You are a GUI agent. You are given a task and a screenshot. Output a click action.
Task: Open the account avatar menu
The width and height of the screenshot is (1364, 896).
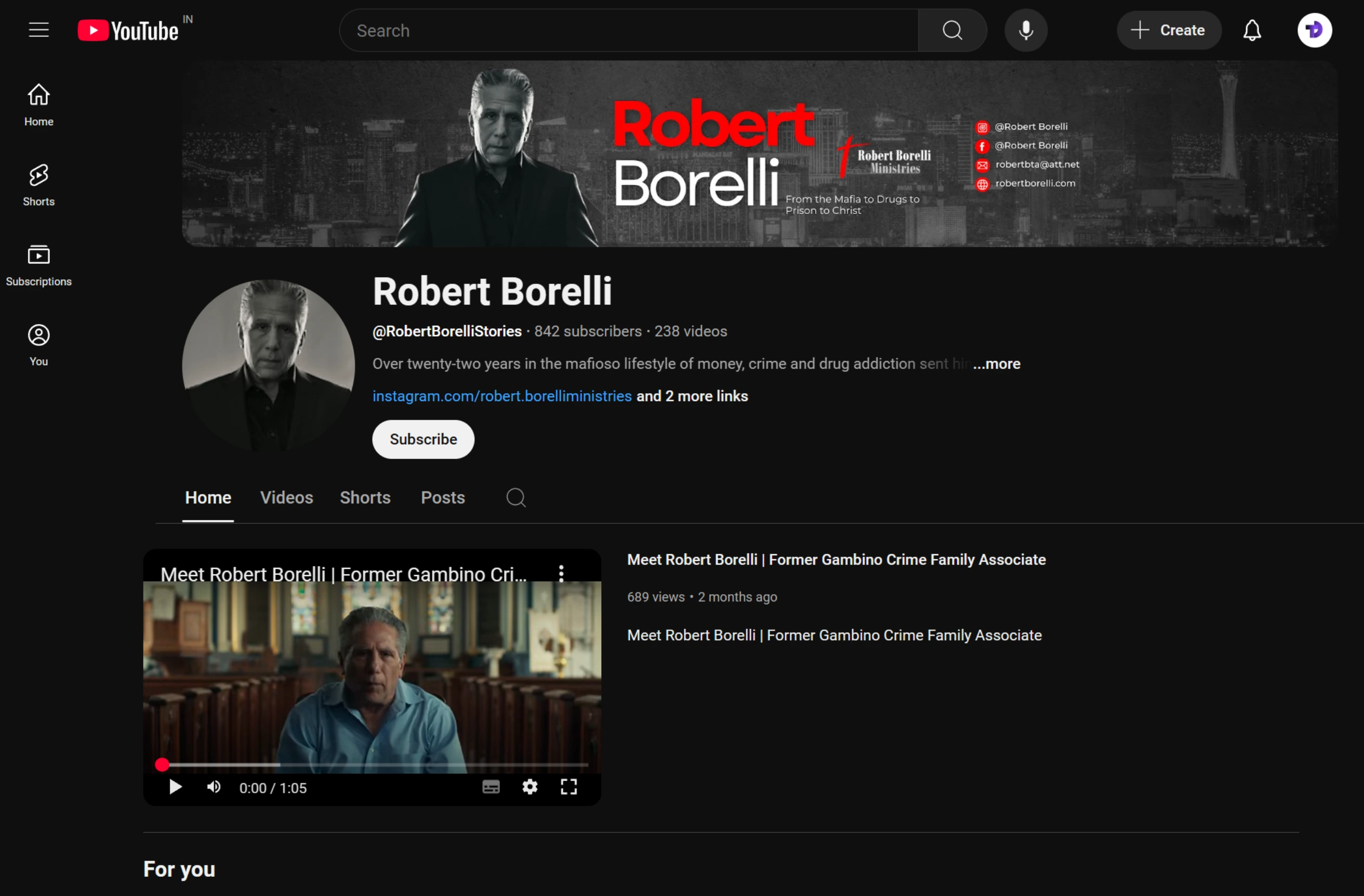tap(1315, 30)
